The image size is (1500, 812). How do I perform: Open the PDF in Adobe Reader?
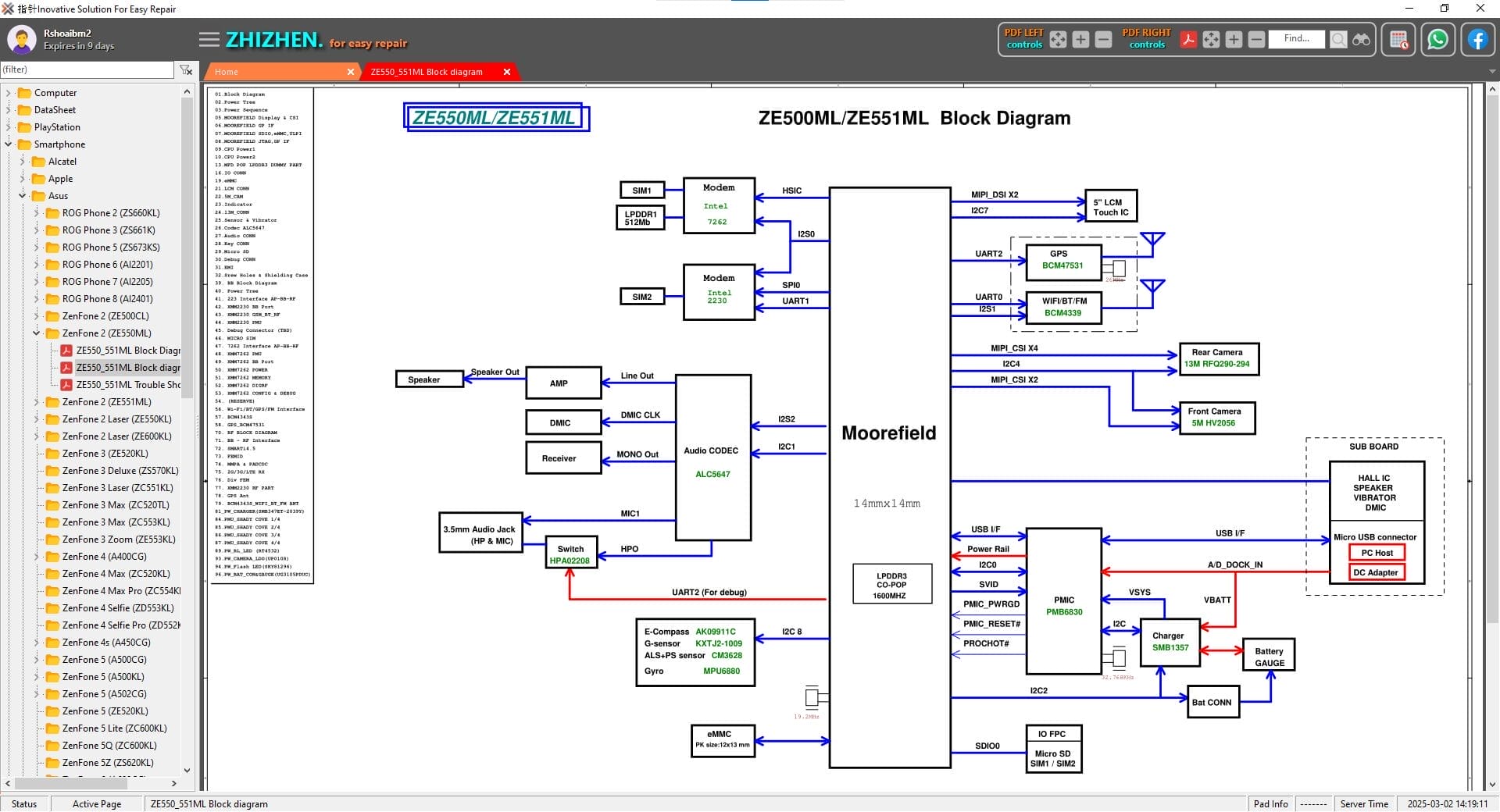click(1189, 39)
